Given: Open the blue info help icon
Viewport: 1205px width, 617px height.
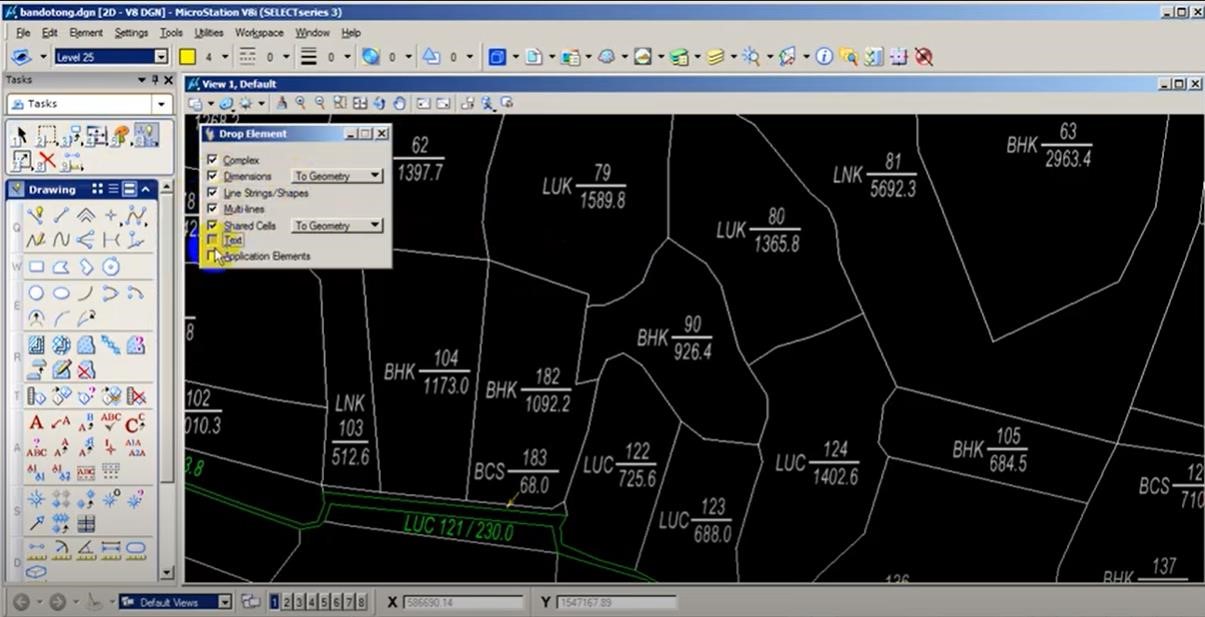Looking at the screenshot, I should click(x=824, y=57).
